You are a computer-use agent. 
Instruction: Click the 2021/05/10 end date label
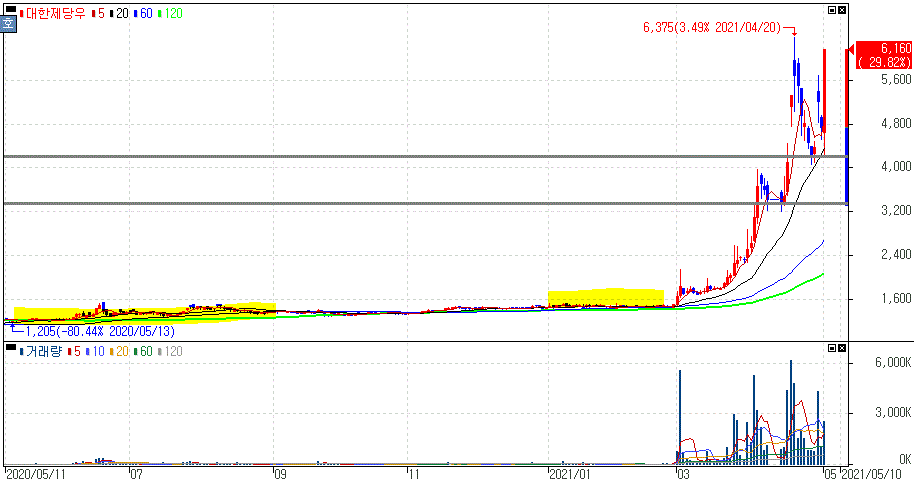coord(871,474)
